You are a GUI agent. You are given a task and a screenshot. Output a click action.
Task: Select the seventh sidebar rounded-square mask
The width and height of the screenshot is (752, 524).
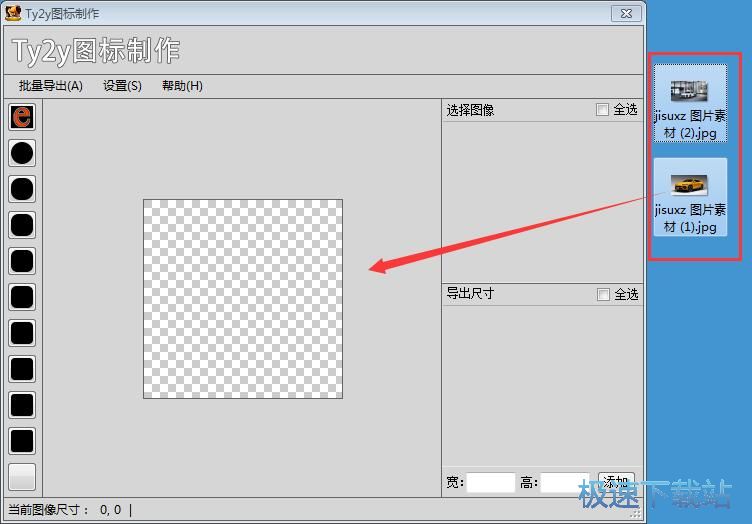coord(22,333)
